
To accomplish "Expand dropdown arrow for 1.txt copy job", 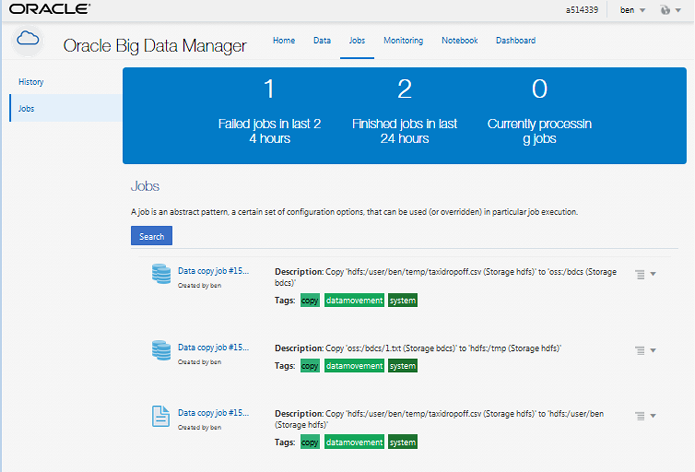I will click(x=653, y=350).
